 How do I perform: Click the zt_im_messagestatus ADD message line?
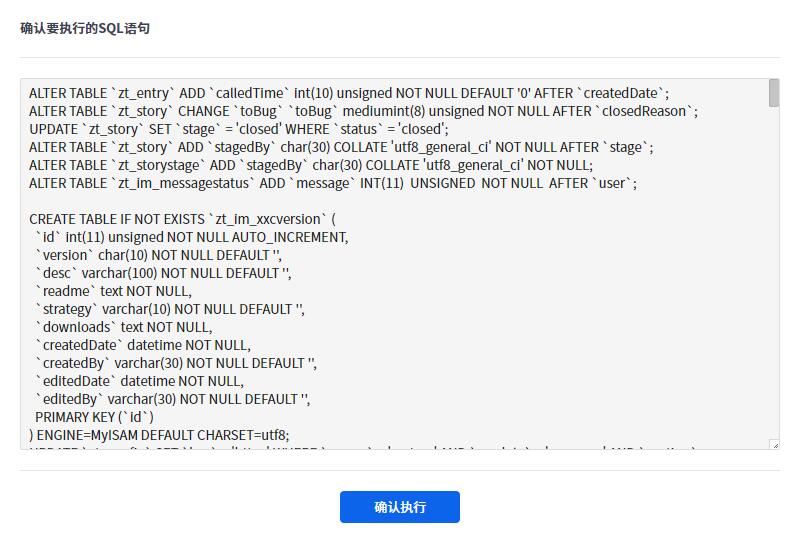(333, 183)
